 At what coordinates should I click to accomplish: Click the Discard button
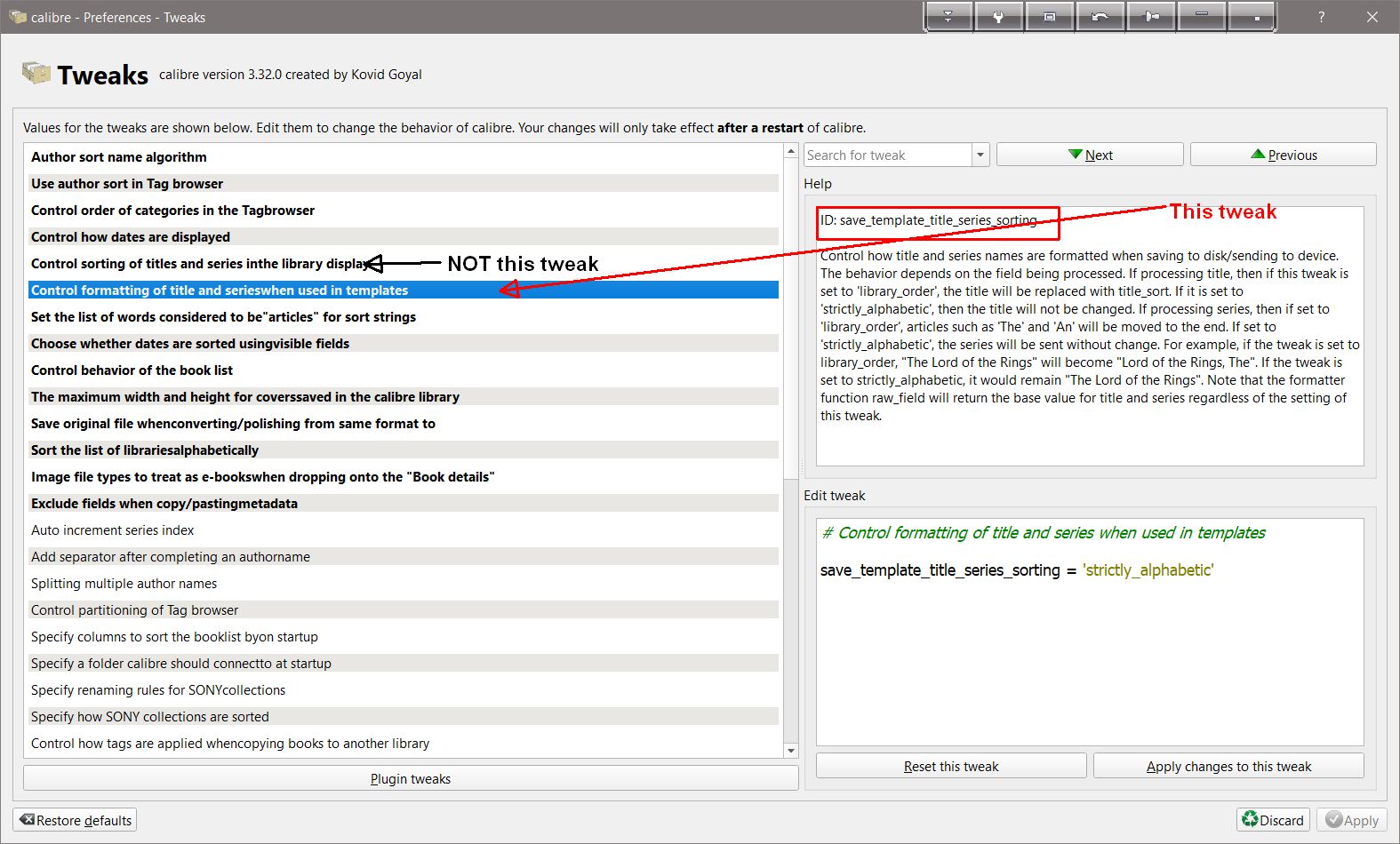coord(1273,820)
